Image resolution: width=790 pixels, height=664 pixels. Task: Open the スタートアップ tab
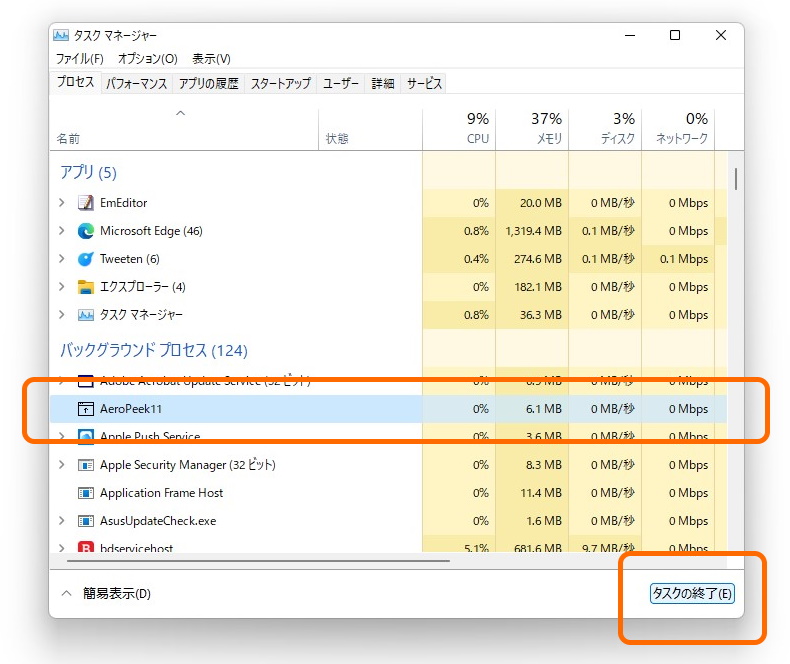281,84
